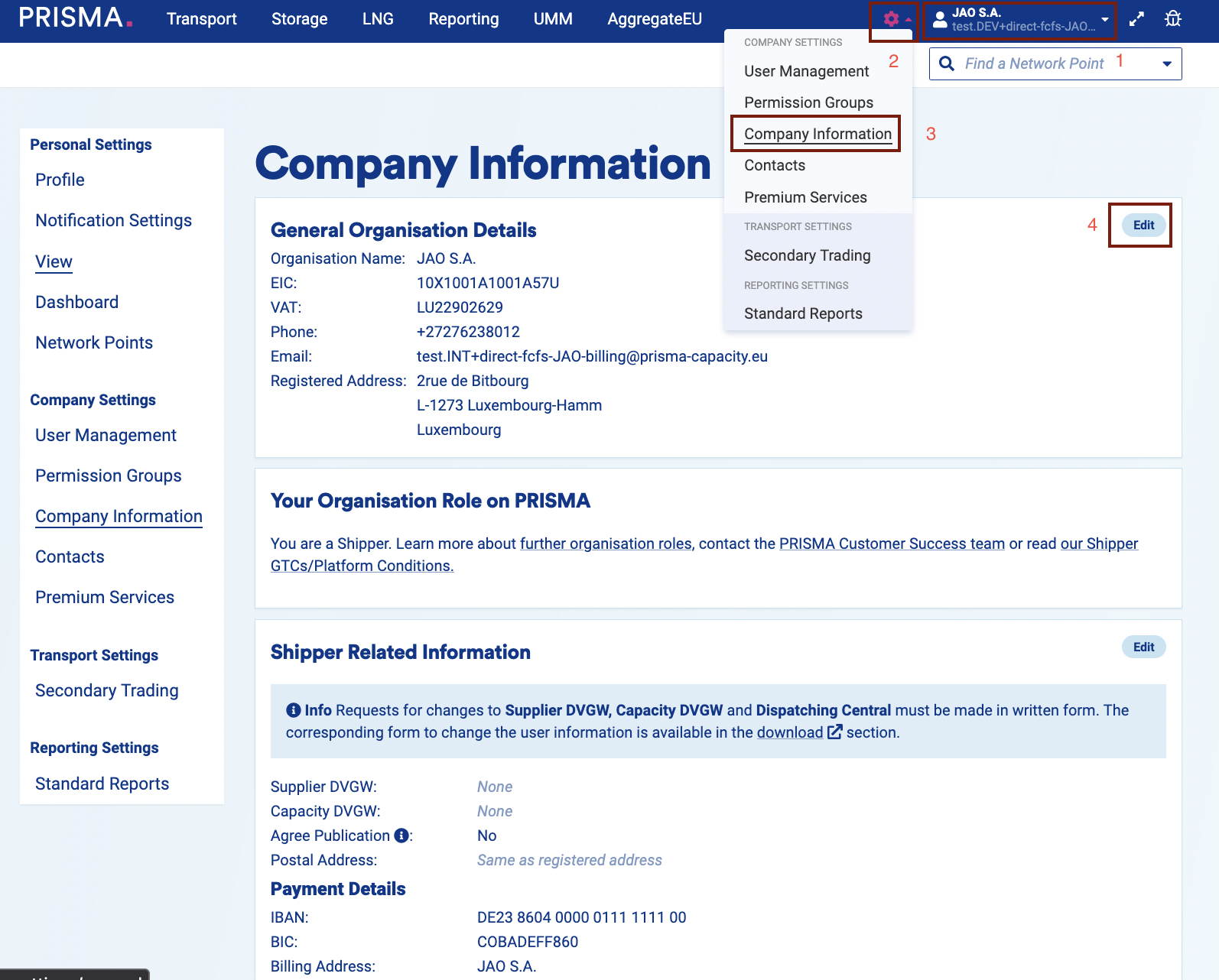This screenshot has width=1219, height=980.
Task: Click the Personal Settings sidebar heading
Action: coord(91,144)
